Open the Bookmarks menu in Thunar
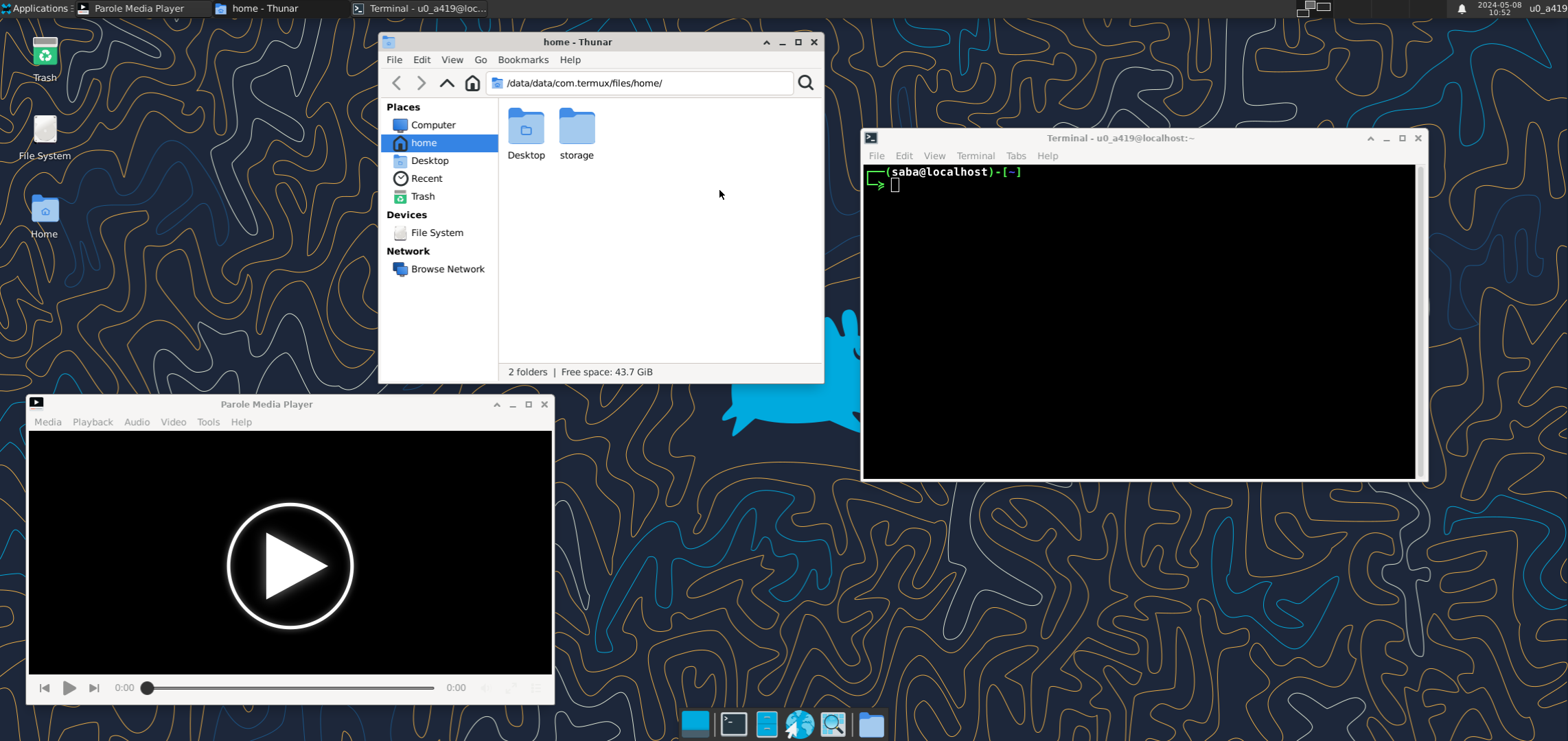Image resolution: width=1568 pixels, height=741 pixels. pyautogui.click(x=522, y=60)
